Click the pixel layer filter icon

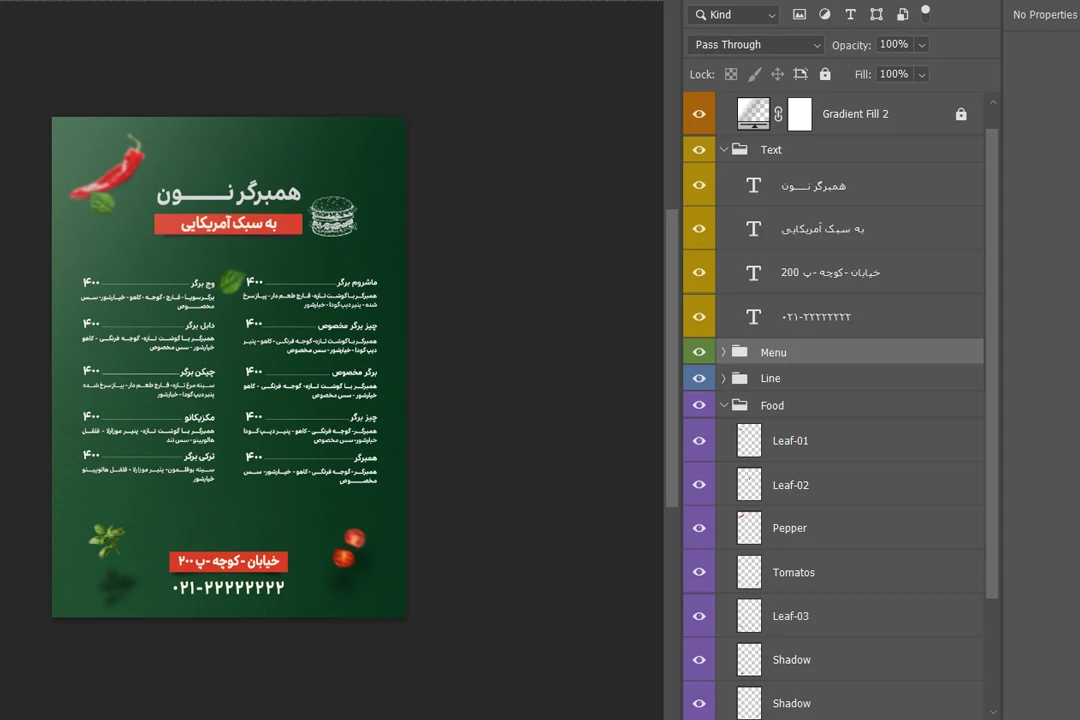[x=799, y=15]
